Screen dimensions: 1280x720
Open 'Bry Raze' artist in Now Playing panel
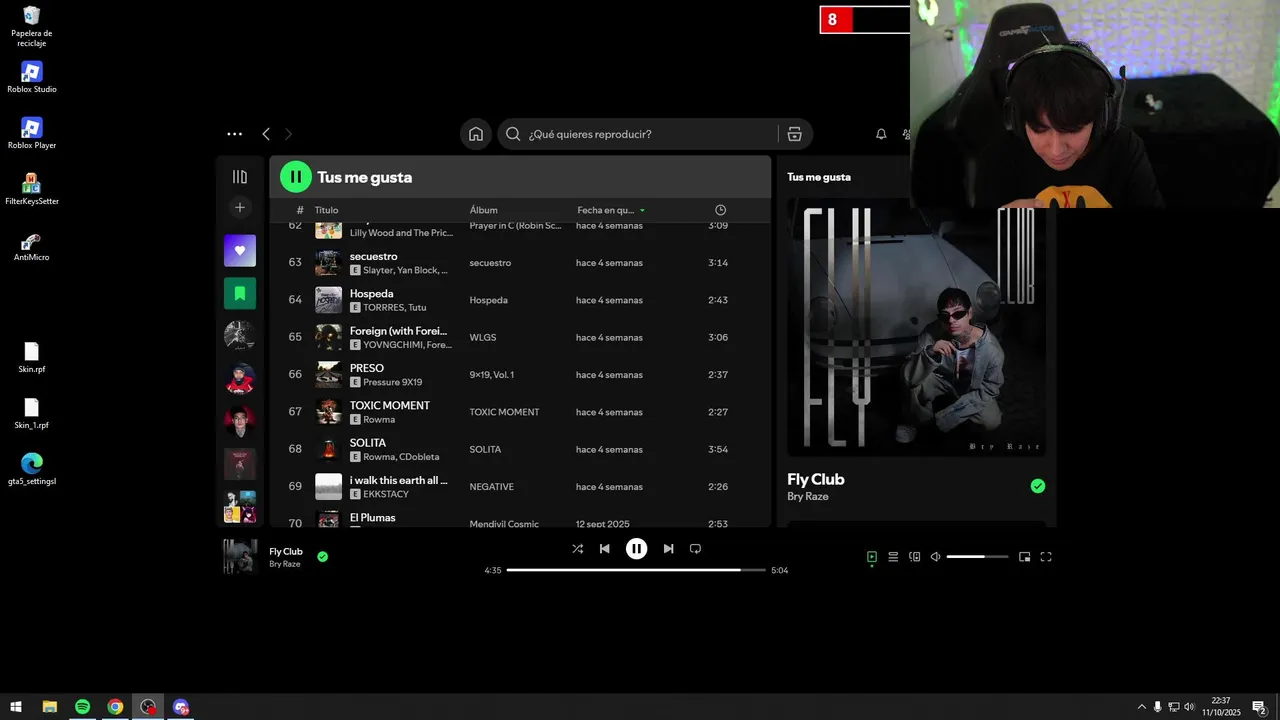(808, 497)
